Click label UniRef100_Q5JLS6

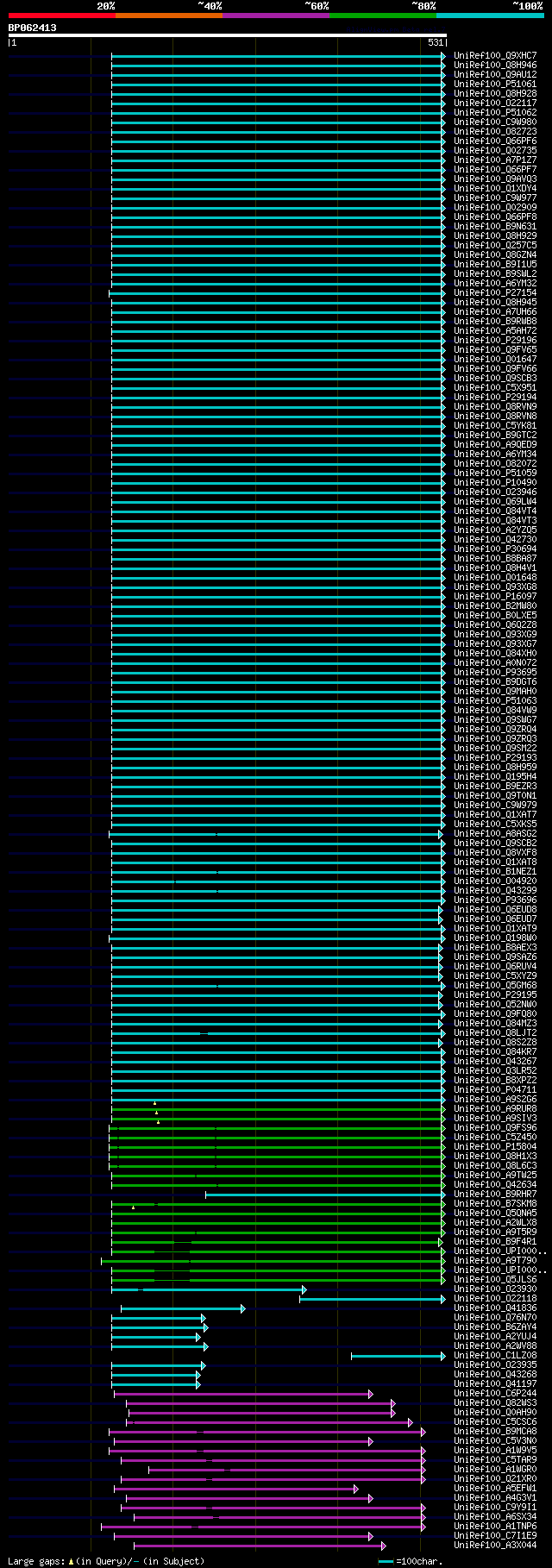pos(495,1279)
